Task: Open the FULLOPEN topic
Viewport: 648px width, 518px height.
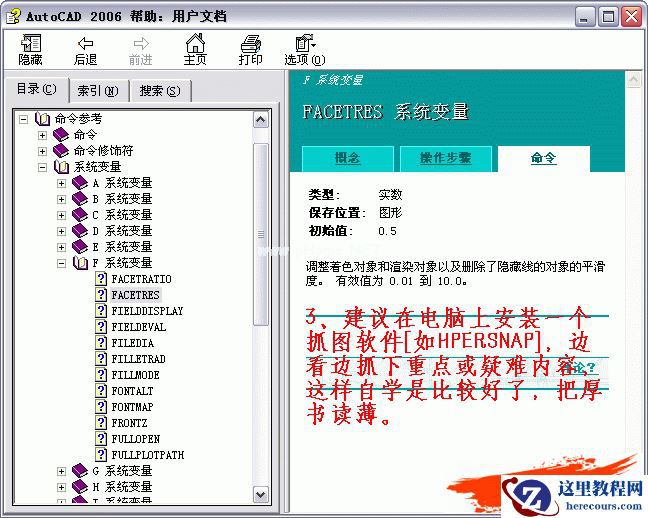Action: [x=136, y=439]
